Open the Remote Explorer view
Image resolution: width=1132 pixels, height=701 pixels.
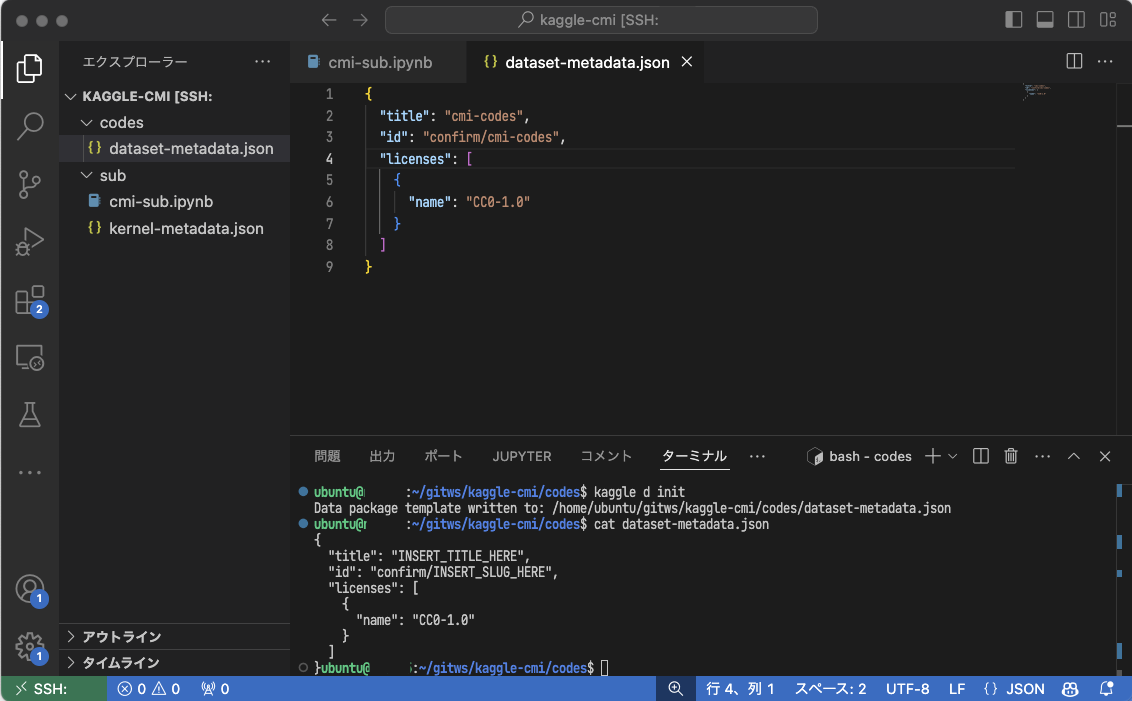pyautogui.click(x=30, y=357)
